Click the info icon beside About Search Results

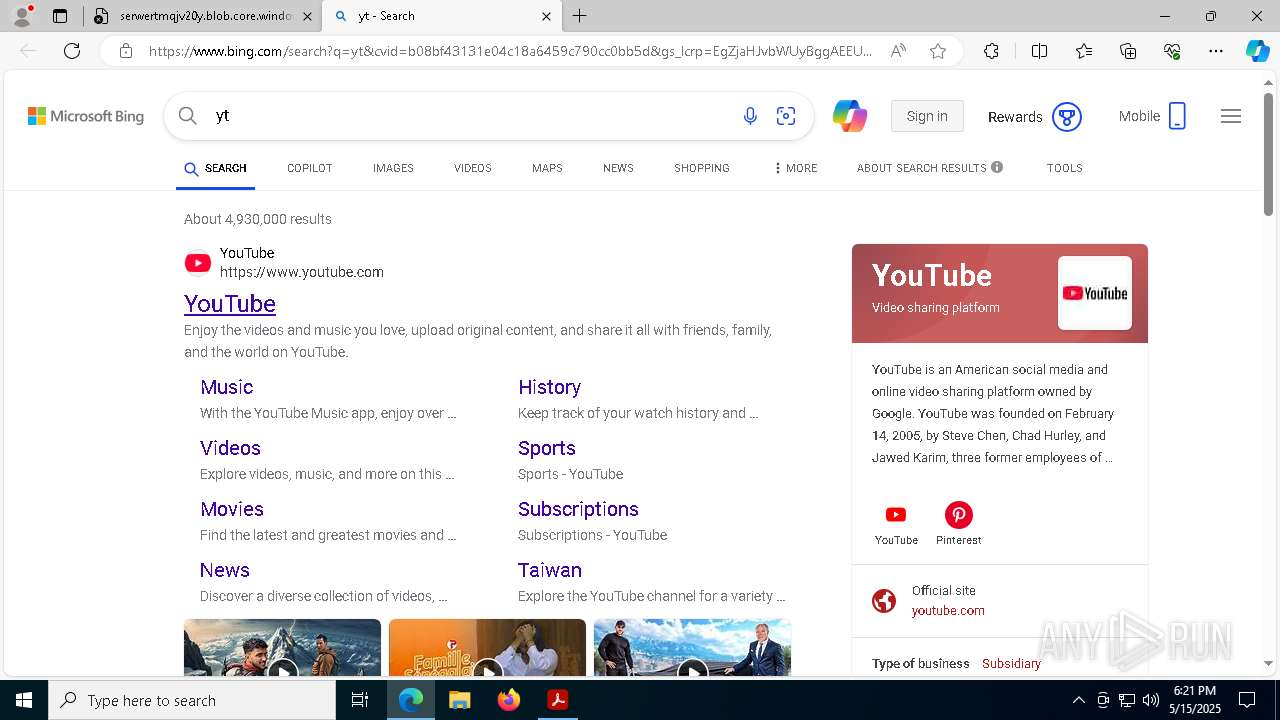click(x=997, y=167)
